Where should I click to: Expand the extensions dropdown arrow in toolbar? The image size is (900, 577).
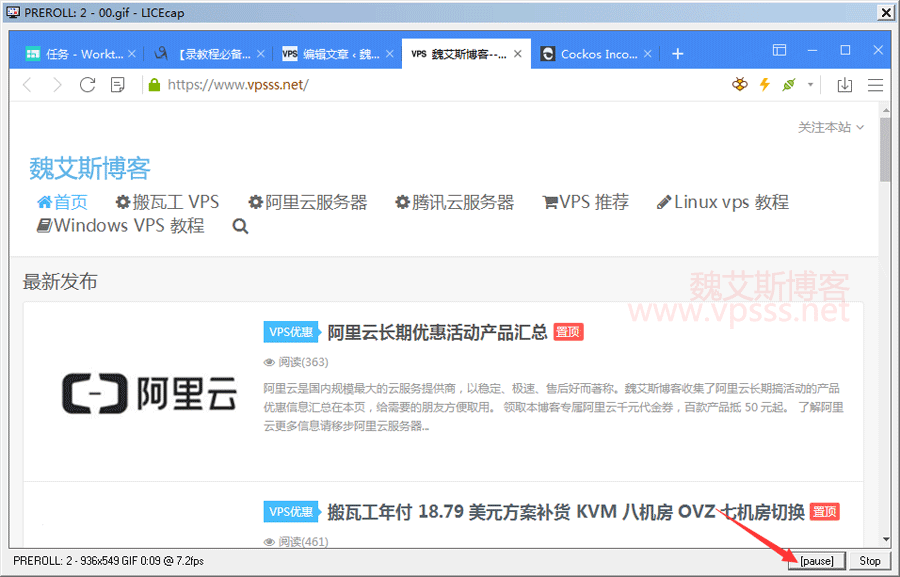pos(811,85)
